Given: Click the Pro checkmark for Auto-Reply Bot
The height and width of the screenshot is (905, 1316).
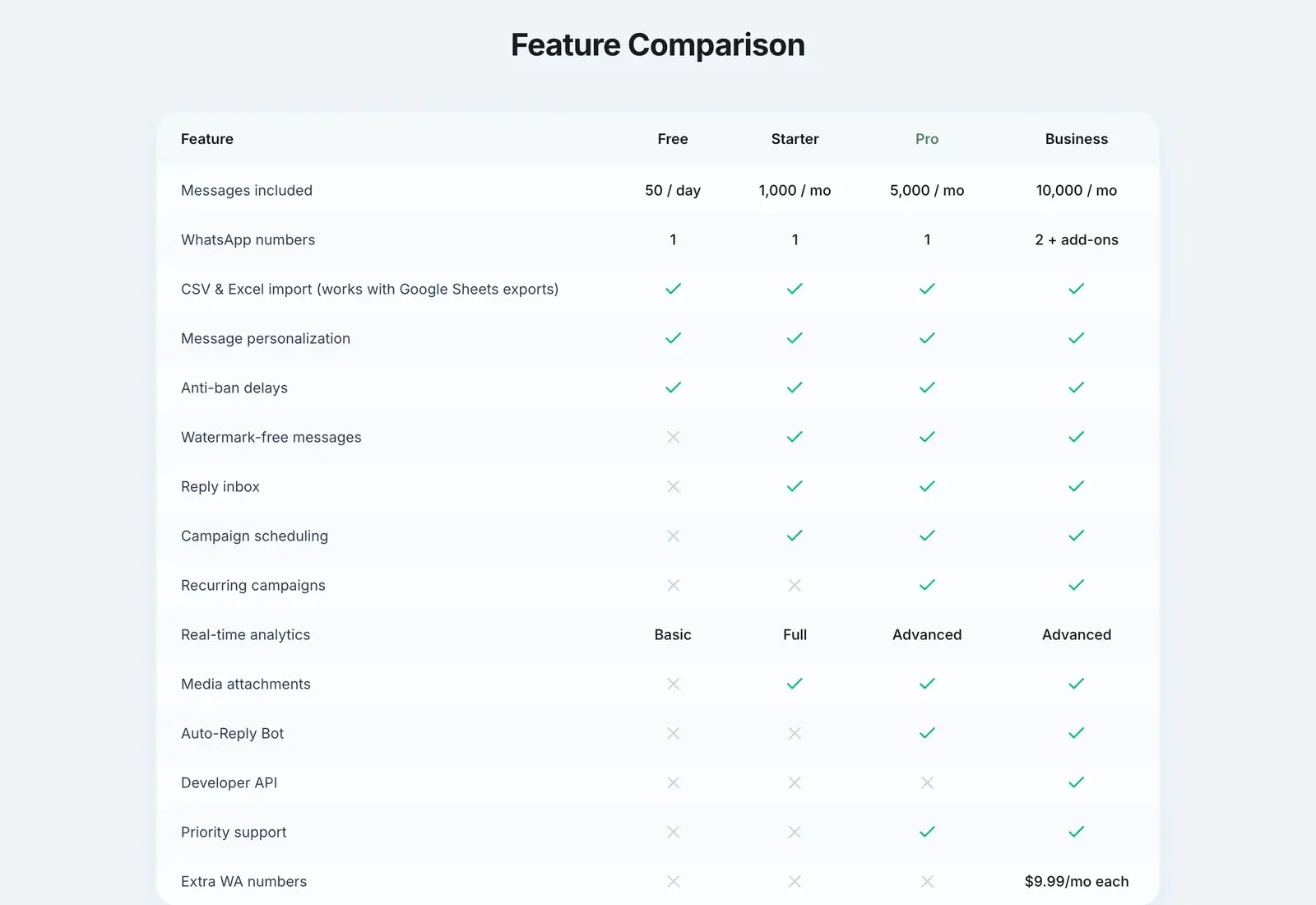Looking at the screenshot, I should pyautogui.click(x=927, y=733).
